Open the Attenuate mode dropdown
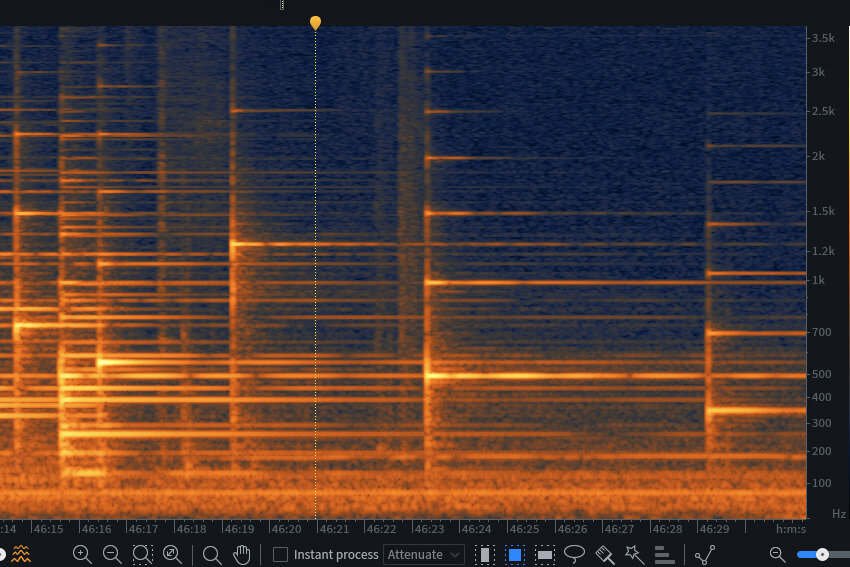 (424, 555)
